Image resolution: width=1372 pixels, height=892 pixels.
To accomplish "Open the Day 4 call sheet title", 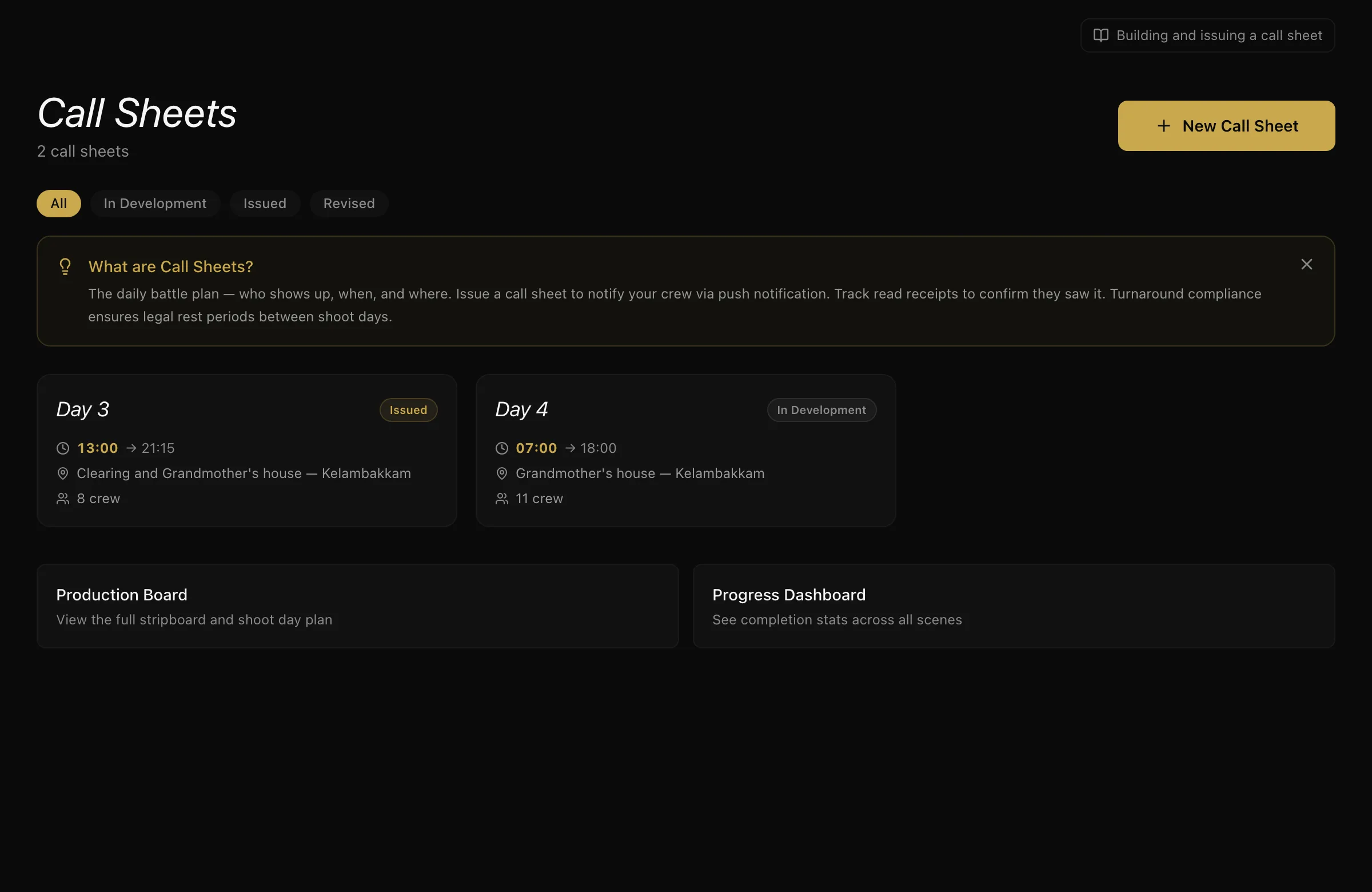I will click(x=521, y=409).
